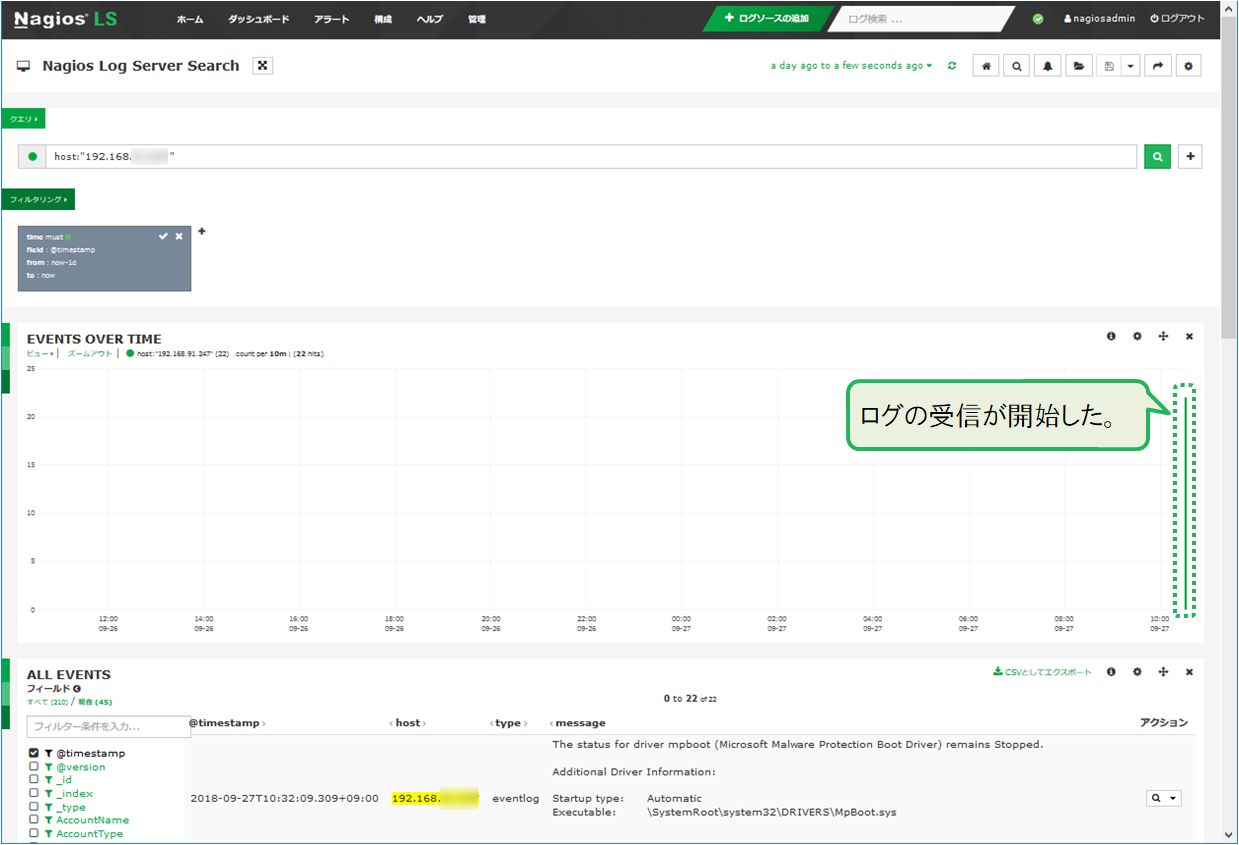Uncheck the @timestamp field checkbox

[x=34, y=753]
